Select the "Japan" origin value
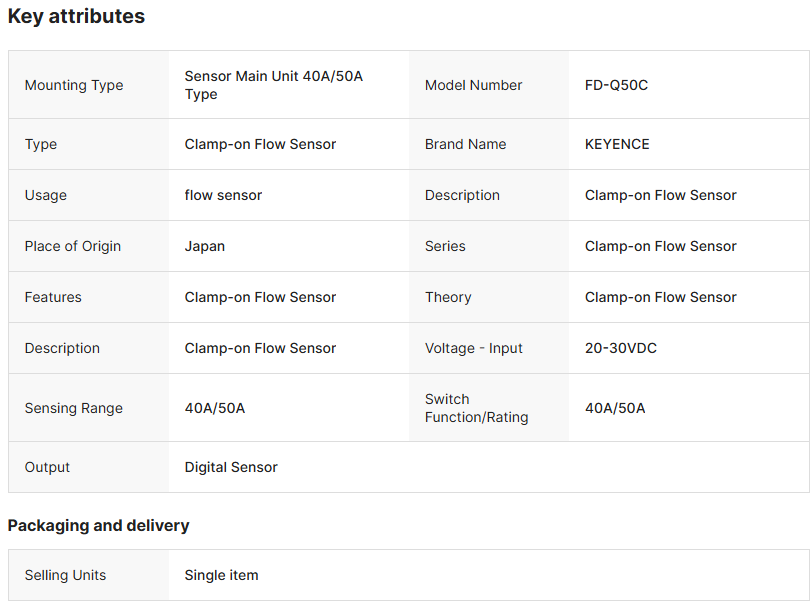The height and width of the screenshot is (601, 811). click(x=205, y=246)
